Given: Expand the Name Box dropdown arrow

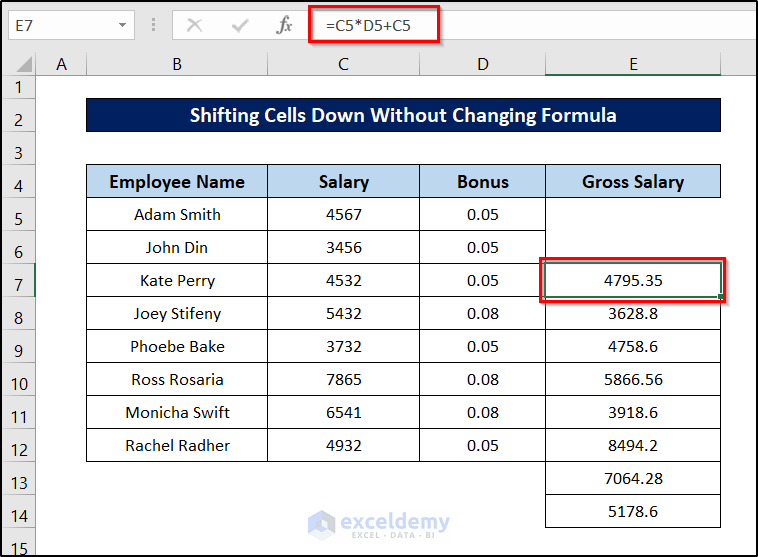Looking at the screenshot, I should click(122, 25).
